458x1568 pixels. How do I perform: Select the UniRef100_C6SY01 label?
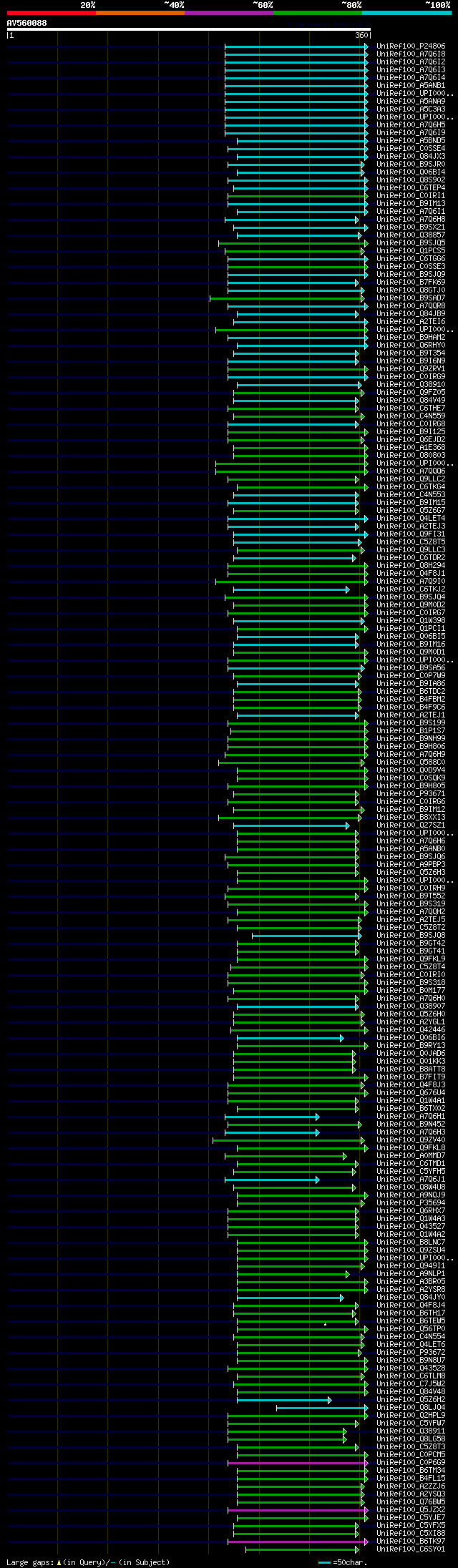click(411, 1549)
